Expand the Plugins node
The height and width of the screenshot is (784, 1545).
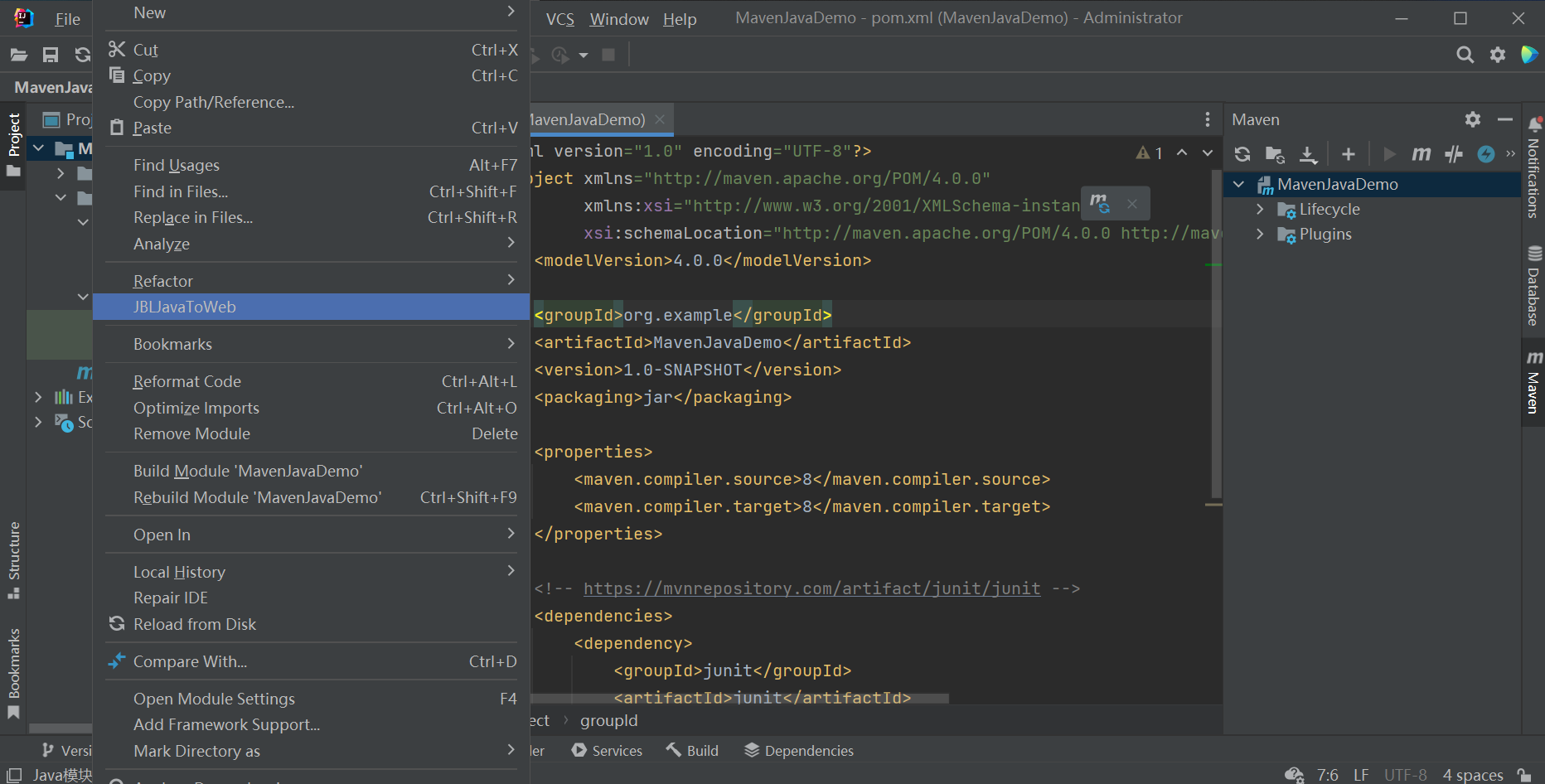point(1260,235)
